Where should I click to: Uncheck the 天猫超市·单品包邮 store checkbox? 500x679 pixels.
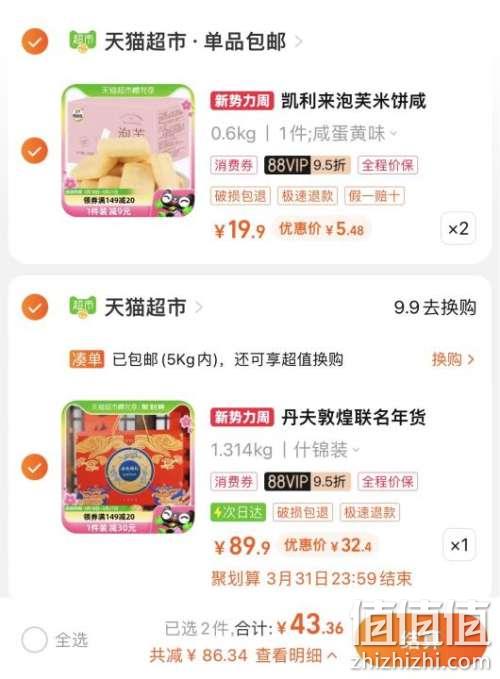[x=35, y=42]
